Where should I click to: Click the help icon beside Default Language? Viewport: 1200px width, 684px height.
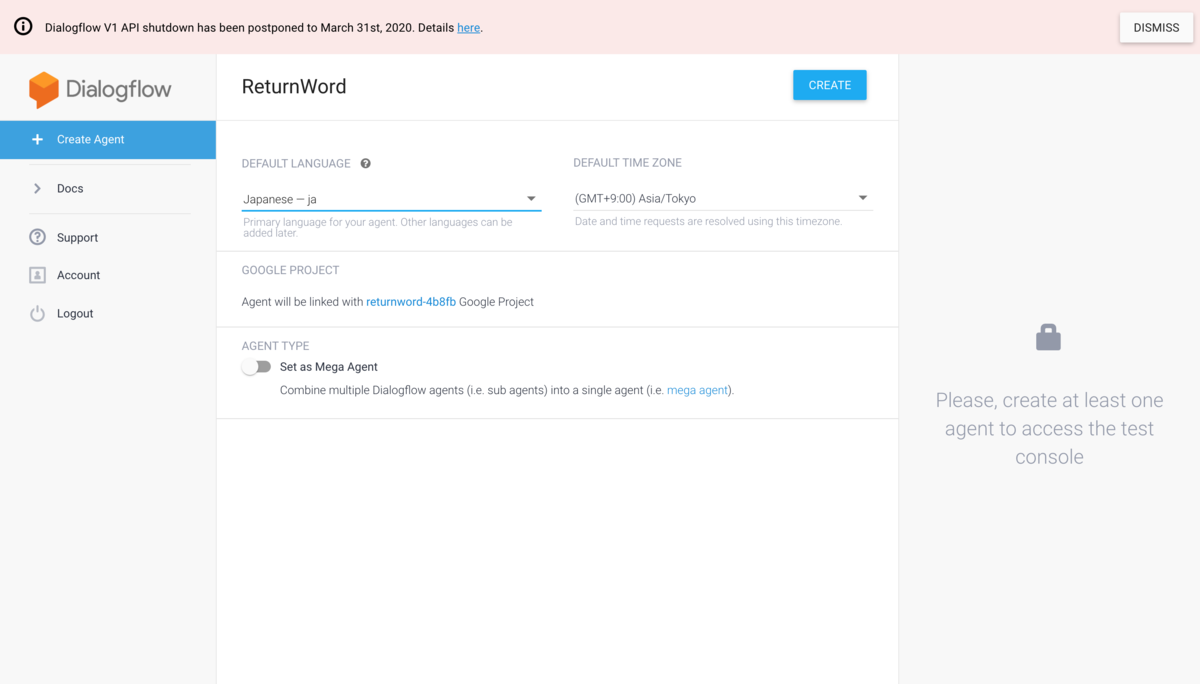coord(366,163)
